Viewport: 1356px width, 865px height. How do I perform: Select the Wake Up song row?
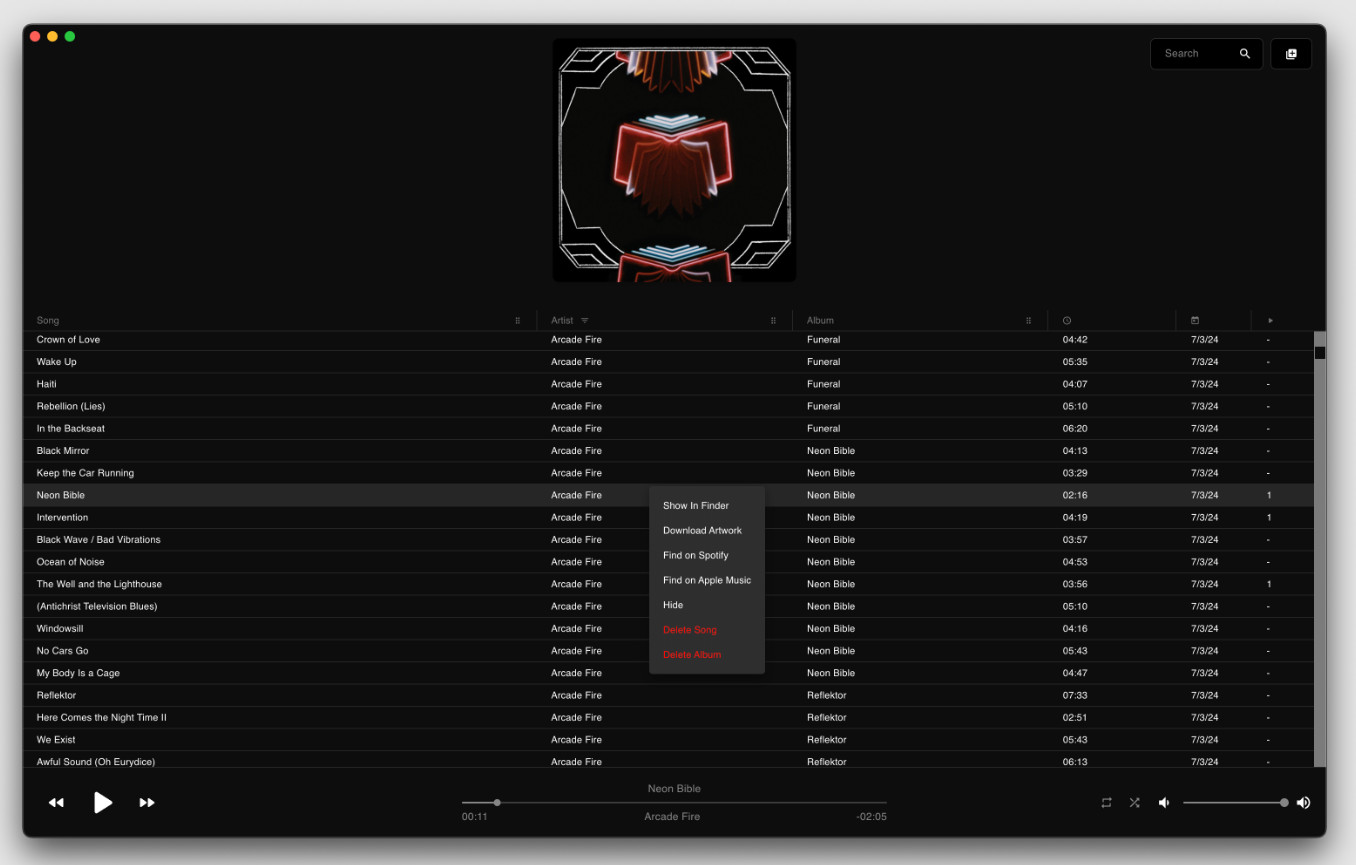coord(668,362)
